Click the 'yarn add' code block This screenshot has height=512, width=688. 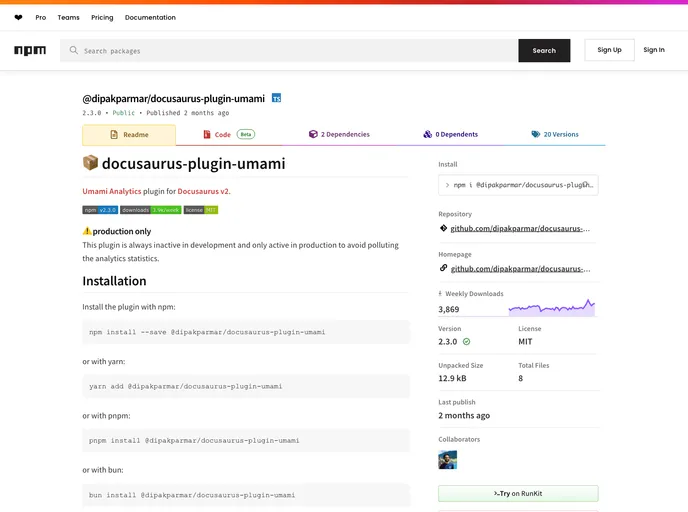246,386
